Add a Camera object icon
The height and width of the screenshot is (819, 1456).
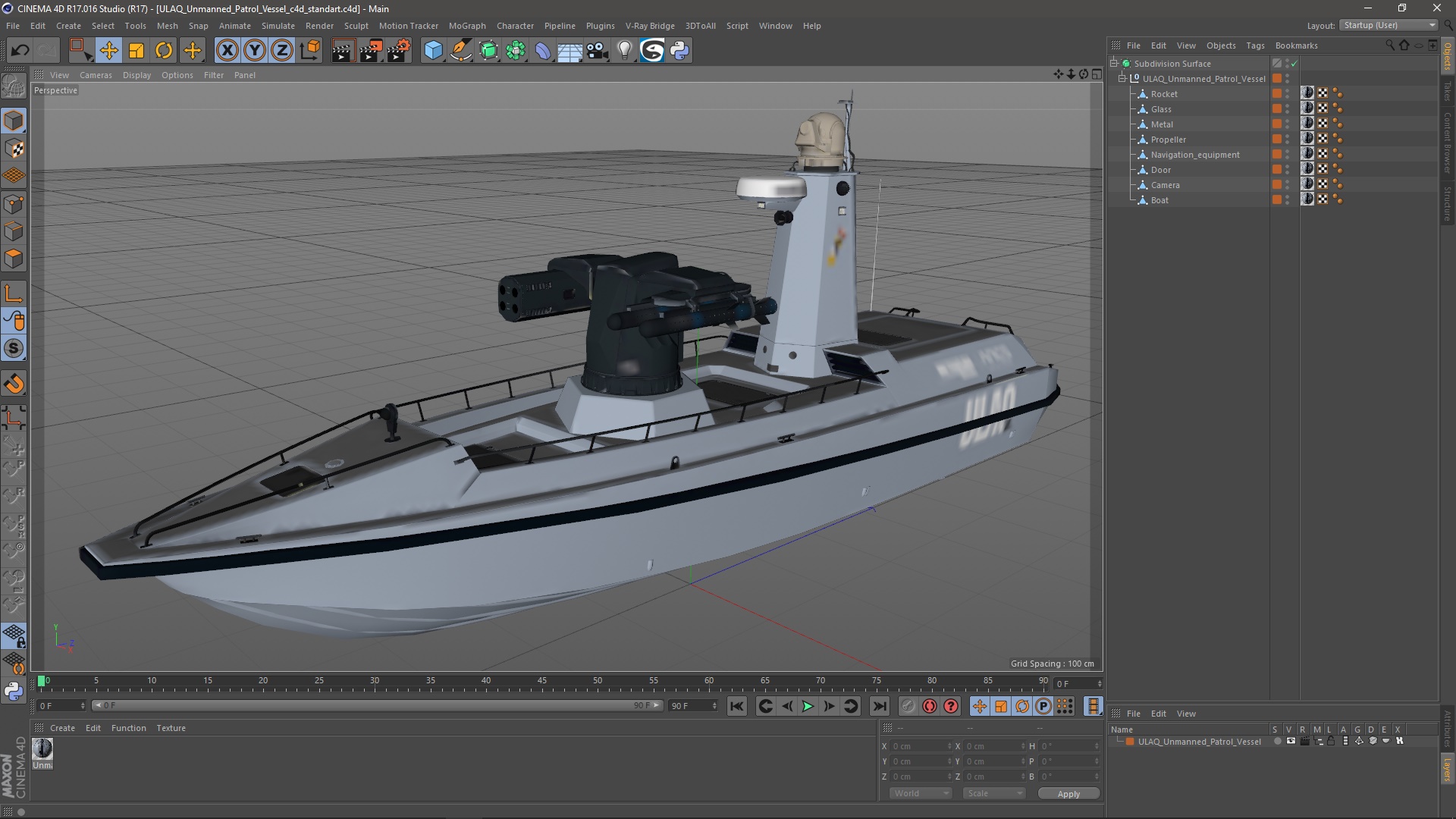click(x=598, y=51)
